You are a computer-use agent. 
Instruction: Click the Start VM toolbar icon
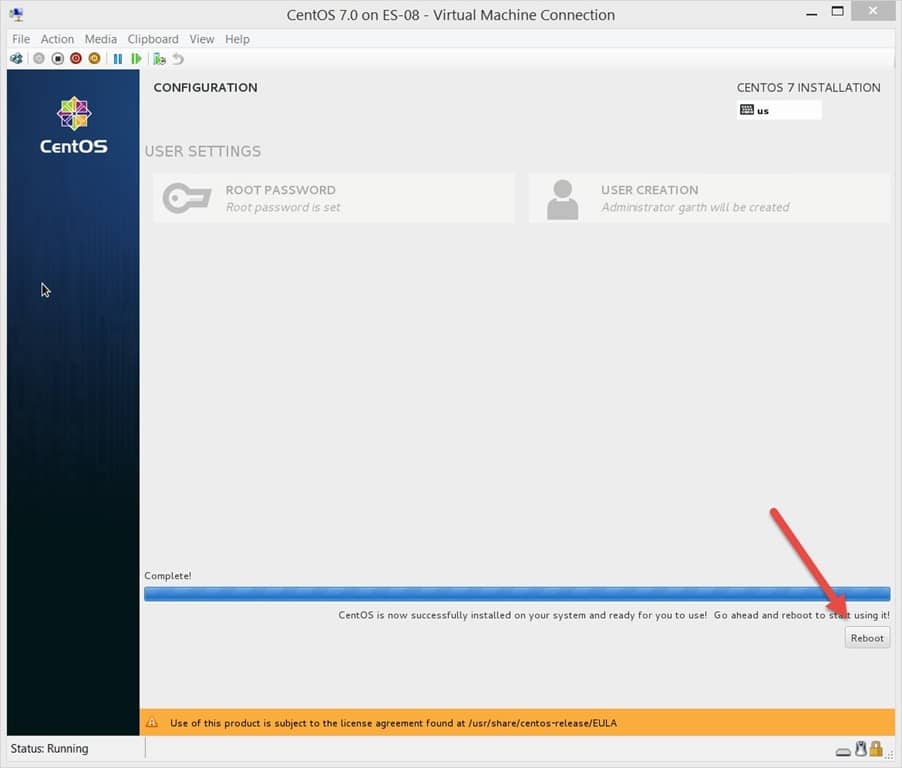coord(38,58)
